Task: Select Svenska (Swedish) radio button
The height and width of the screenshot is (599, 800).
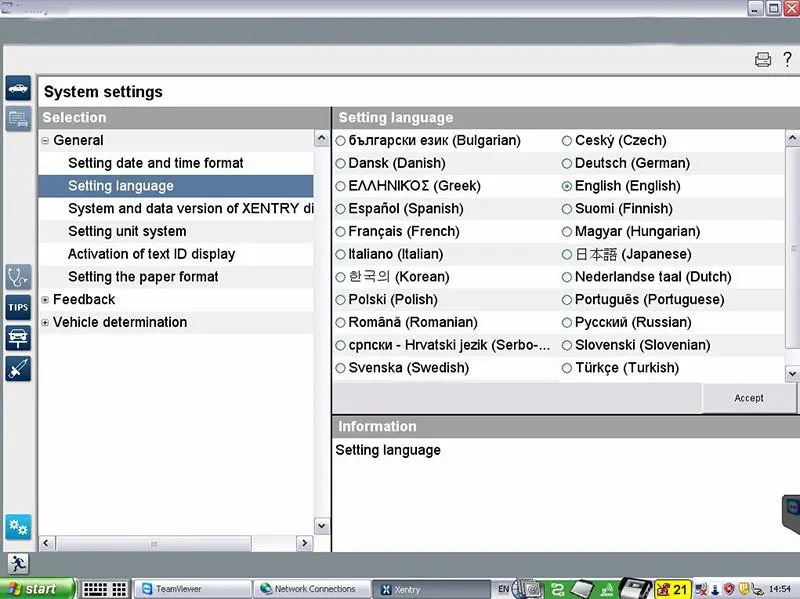Action: click(x=341, y=368)
